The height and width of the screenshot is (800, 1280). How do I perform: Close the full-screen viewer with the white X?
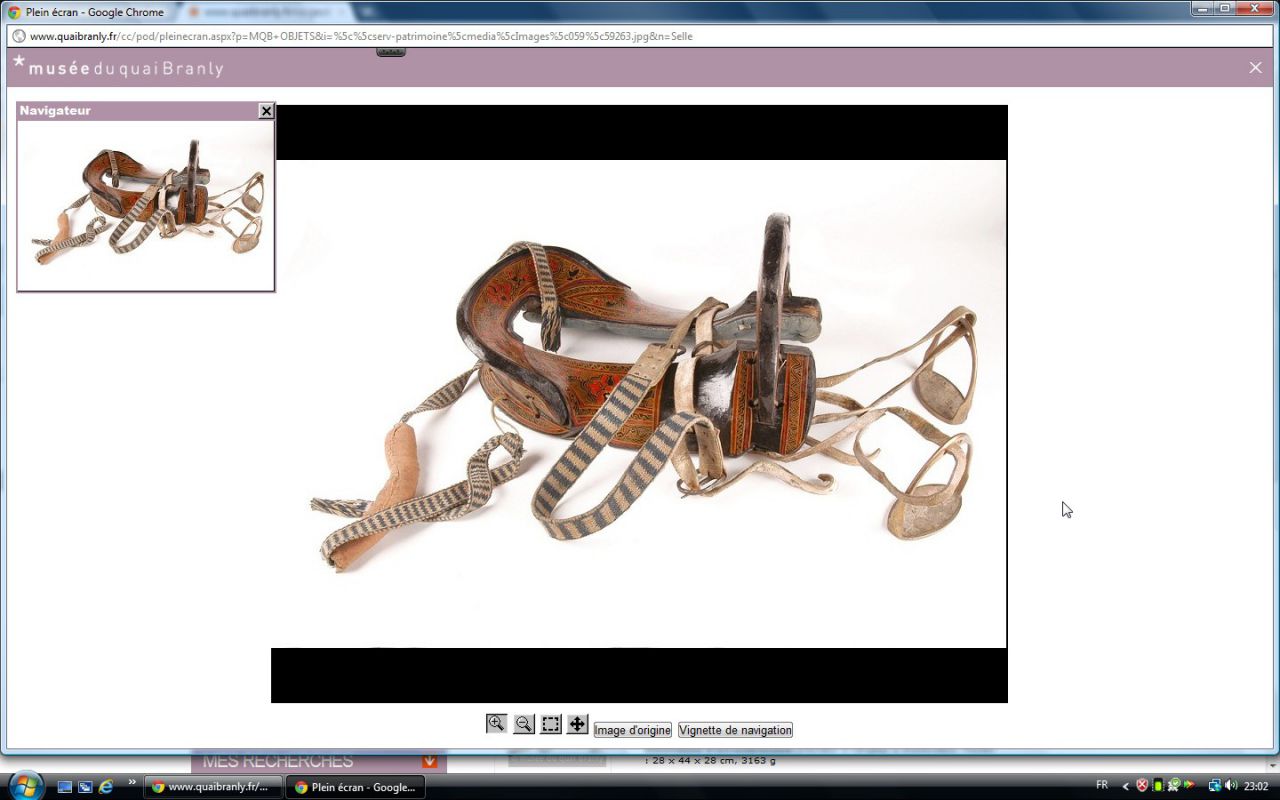click(1255, 68)
